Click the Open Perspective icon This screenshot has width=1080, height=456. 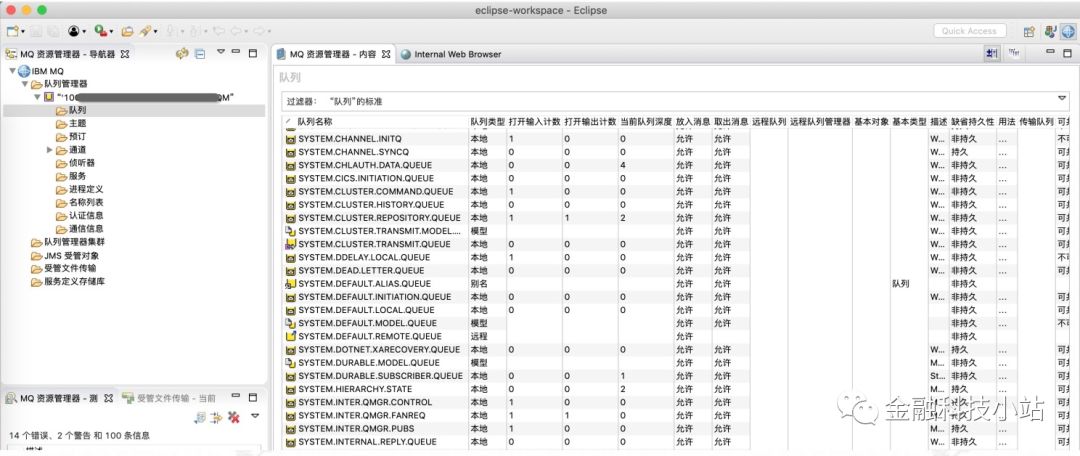(x=1029, y=31)
